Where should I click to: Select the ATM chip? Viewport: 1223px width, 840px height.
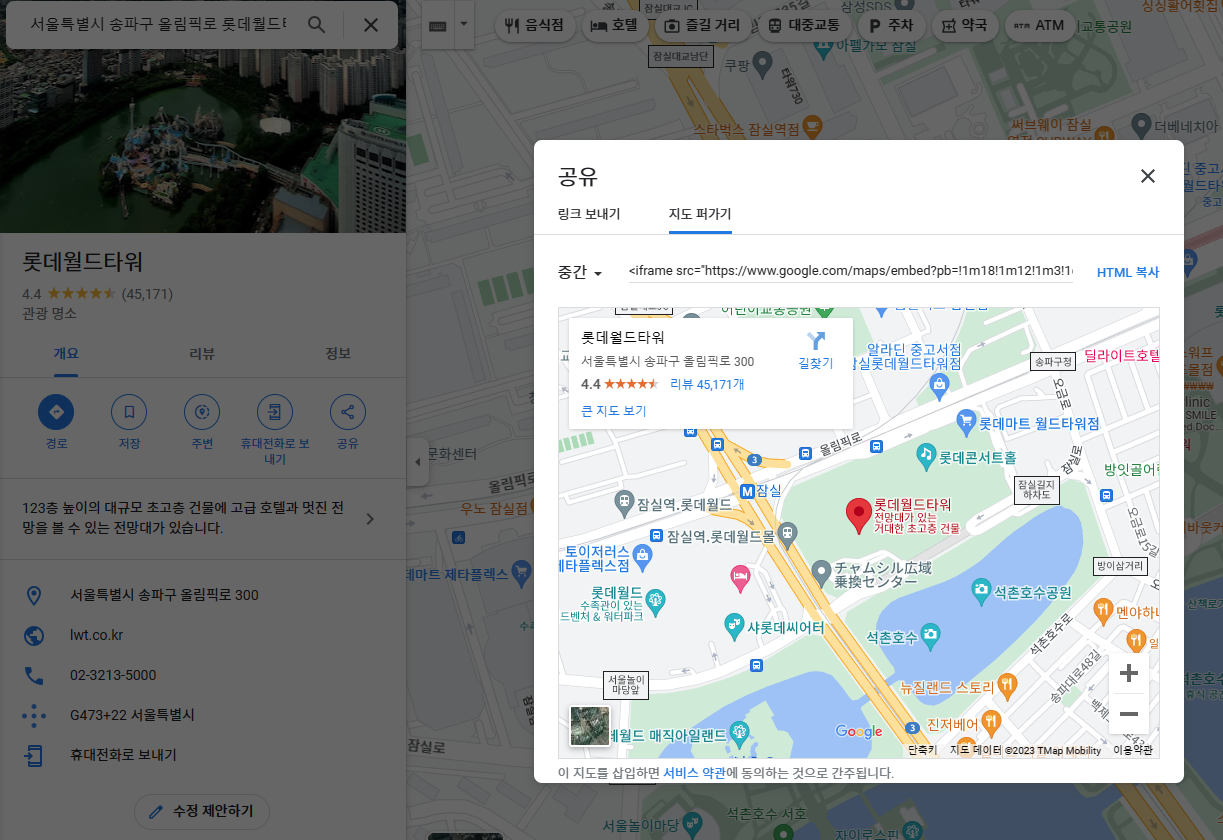[1039, 26]
